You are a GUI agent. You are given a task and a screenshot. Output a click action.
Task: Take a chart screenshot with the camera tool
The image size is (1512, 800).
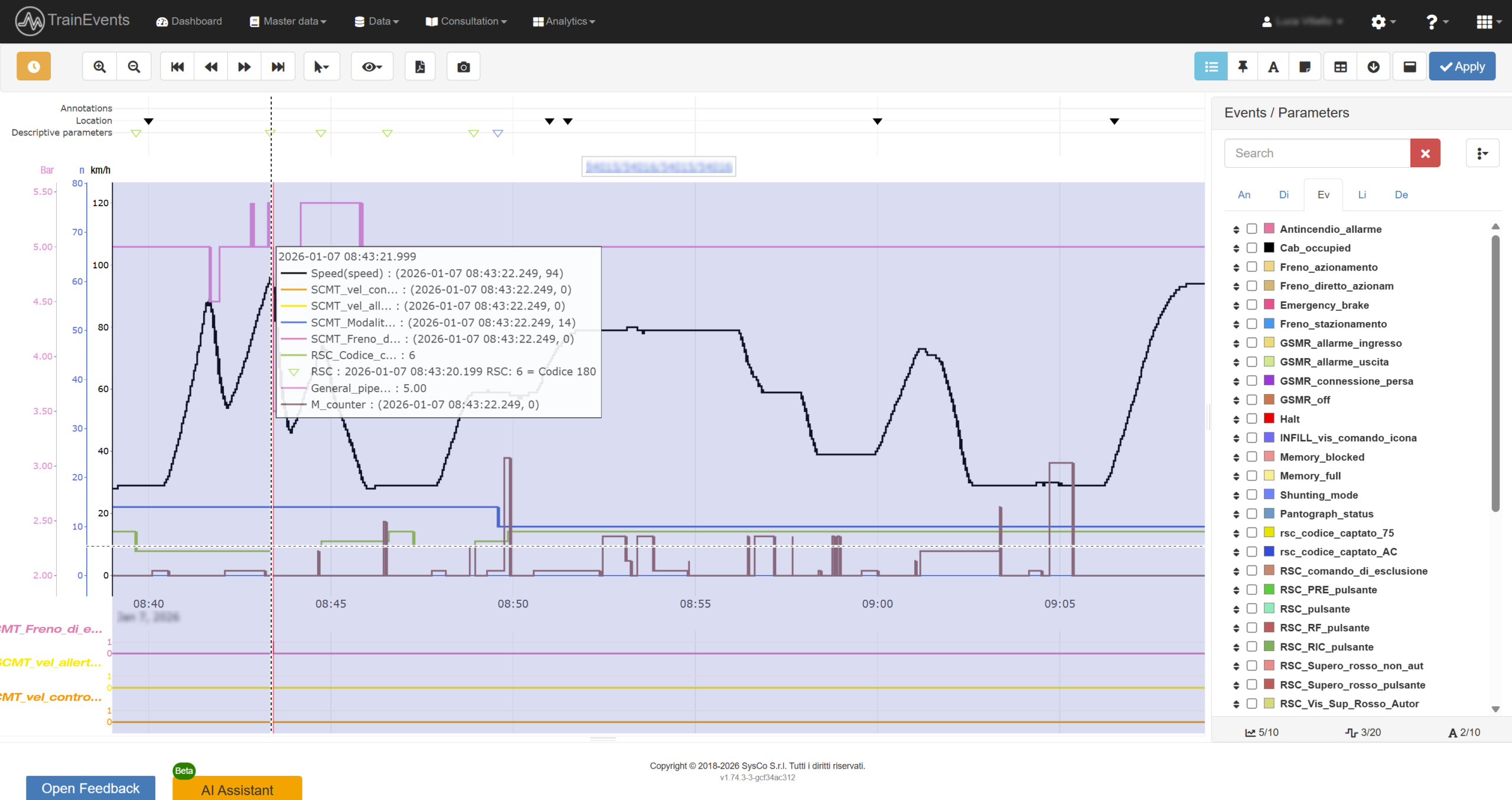click(x=463, y=66)
